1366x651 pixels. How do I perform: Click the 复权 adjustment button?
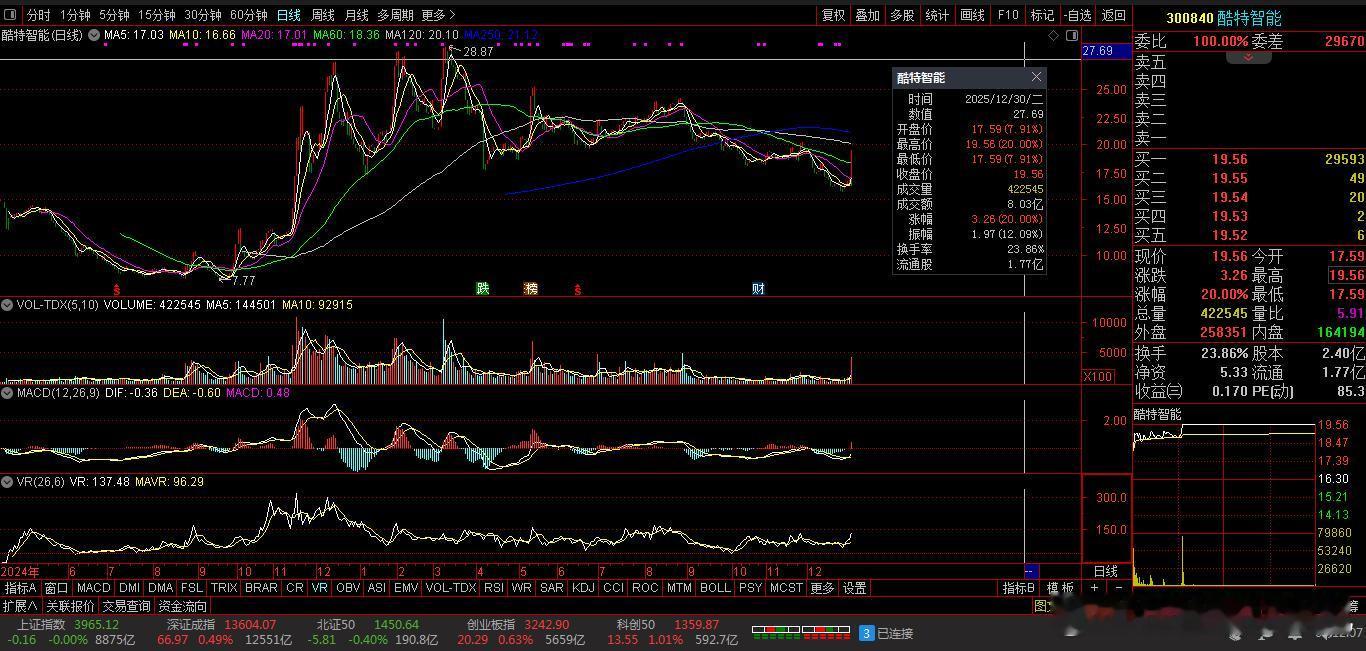coord(833,15)
